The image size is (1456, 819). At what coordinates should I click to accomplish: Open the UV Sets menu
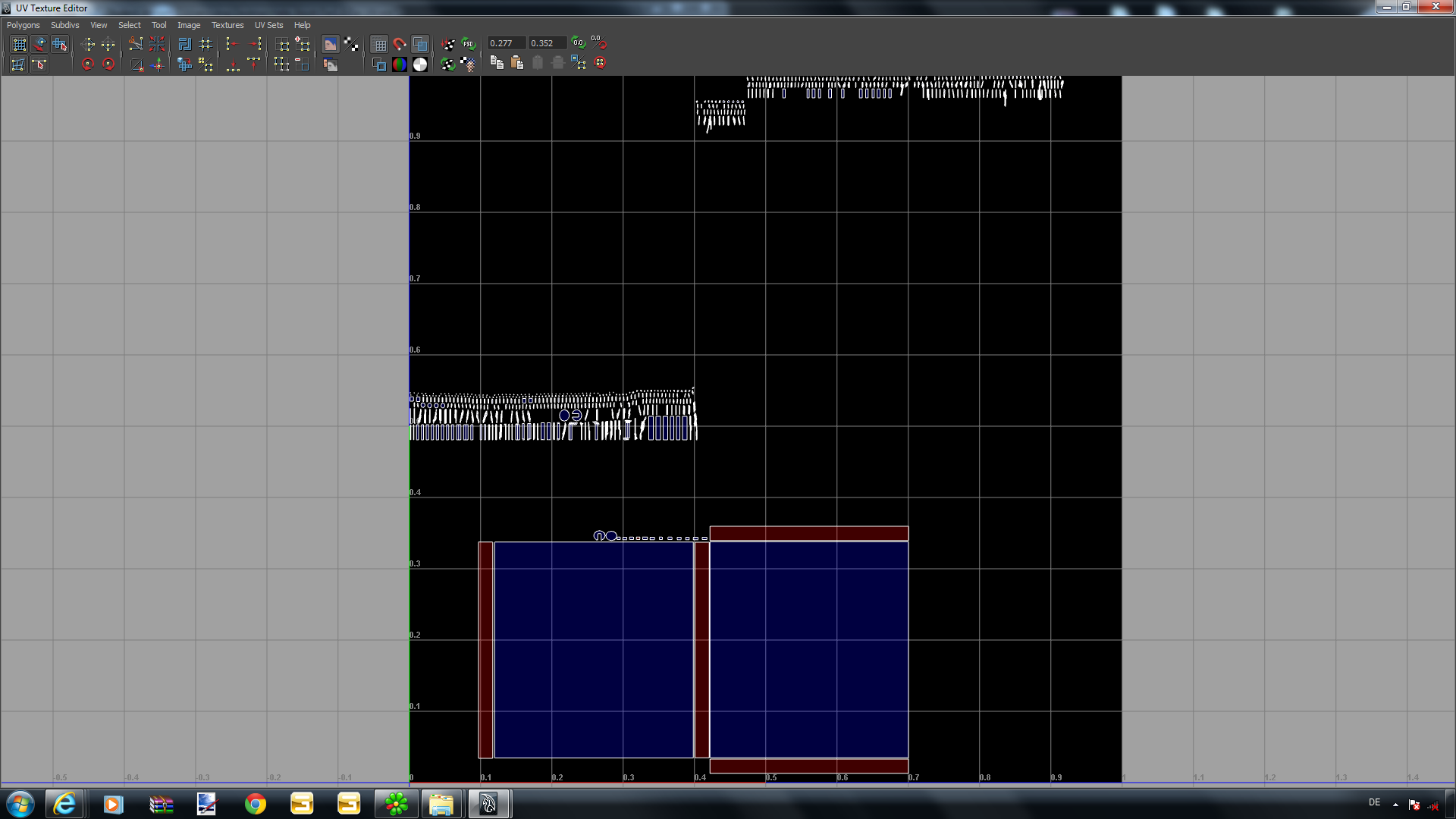(x=268, y=25)
